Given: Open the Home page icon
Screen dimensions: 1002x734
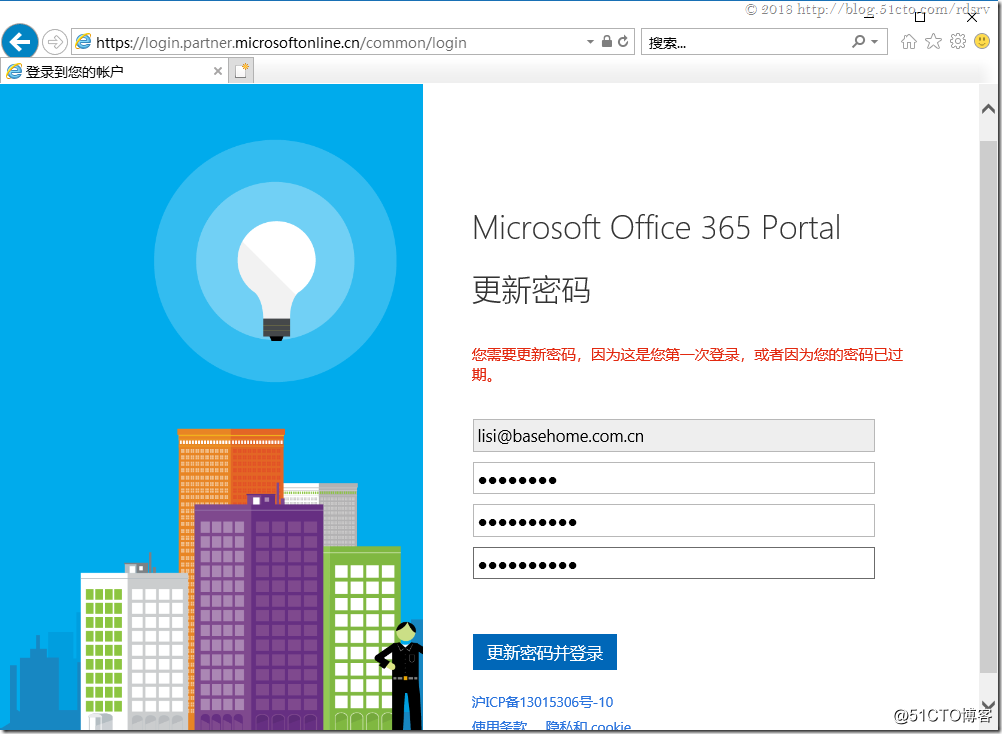Looking at the screenshot, I should [x=908, y=42].
